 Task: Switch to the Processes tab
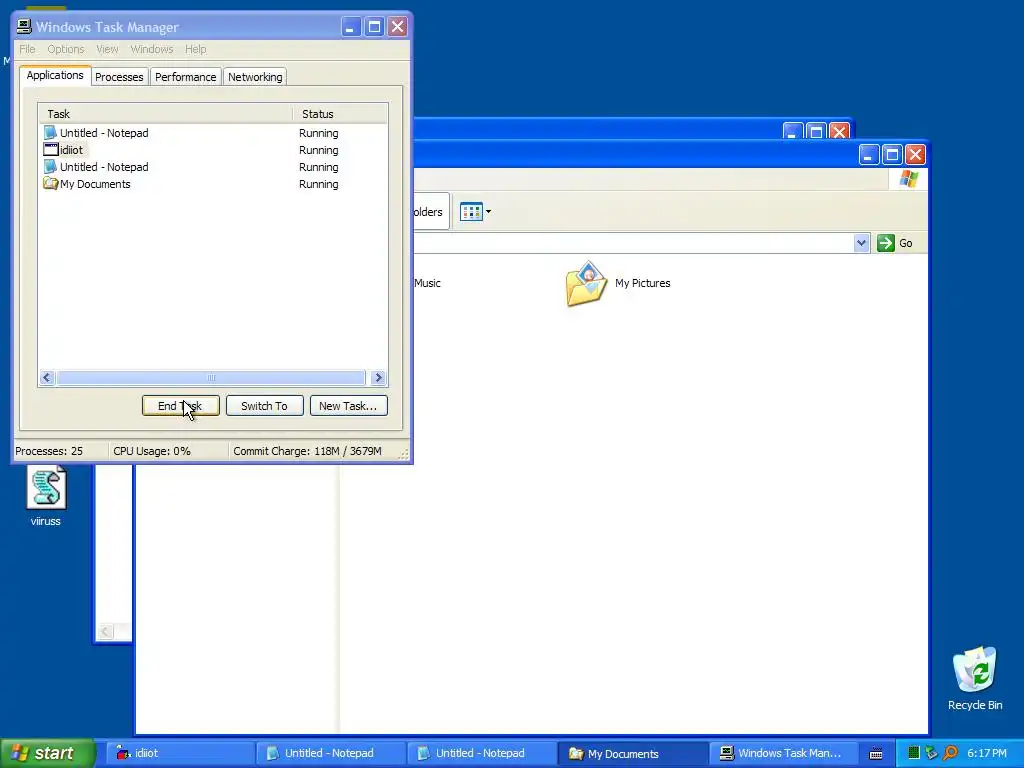pyautogui.click(x=119, y=77)
